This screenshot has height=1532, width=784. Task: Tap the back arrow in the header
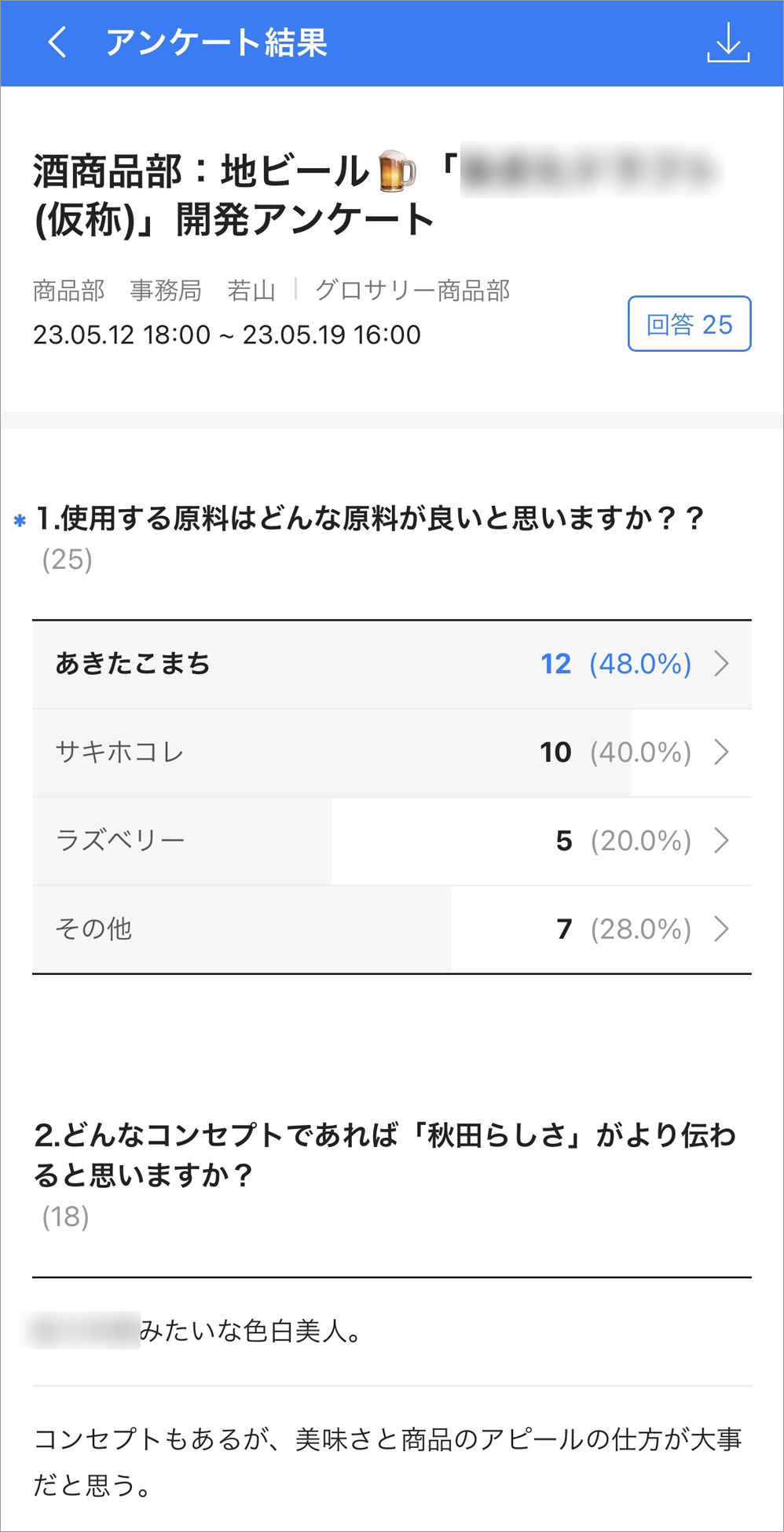57,42
